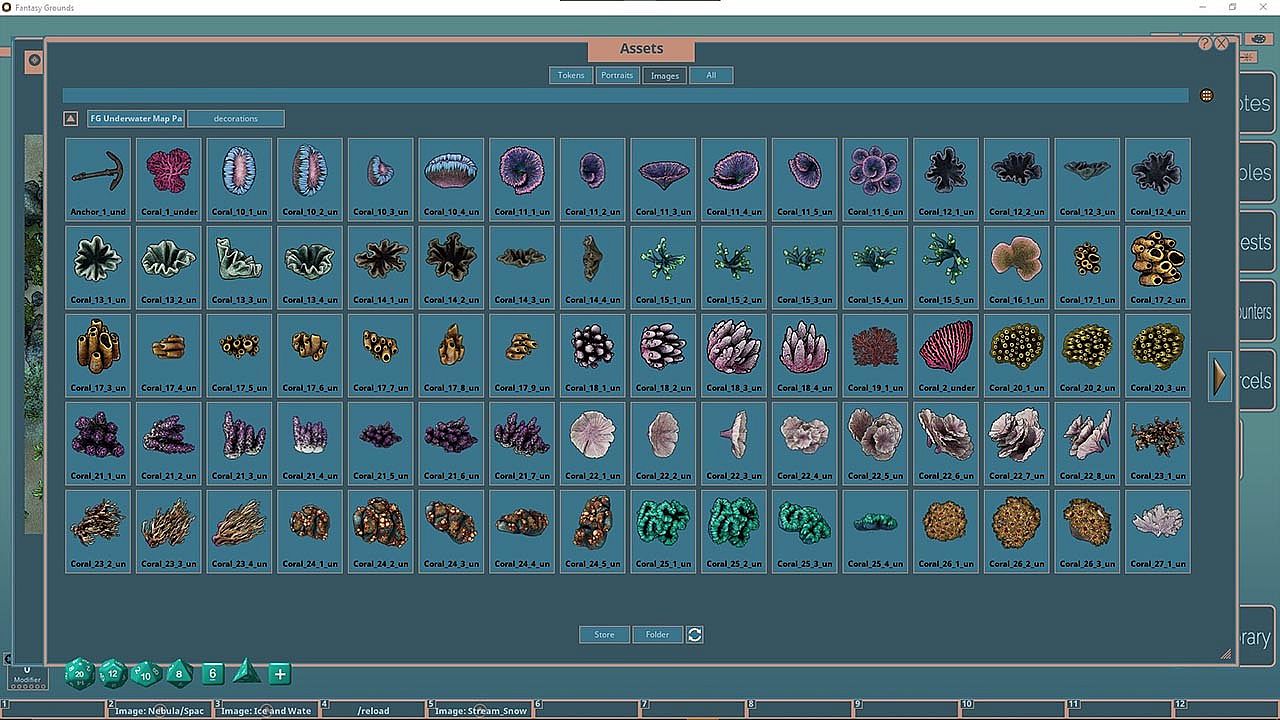The image size is (1280, 720).
Task: Show the Tokens filter
Action: (x=571, y=75)
